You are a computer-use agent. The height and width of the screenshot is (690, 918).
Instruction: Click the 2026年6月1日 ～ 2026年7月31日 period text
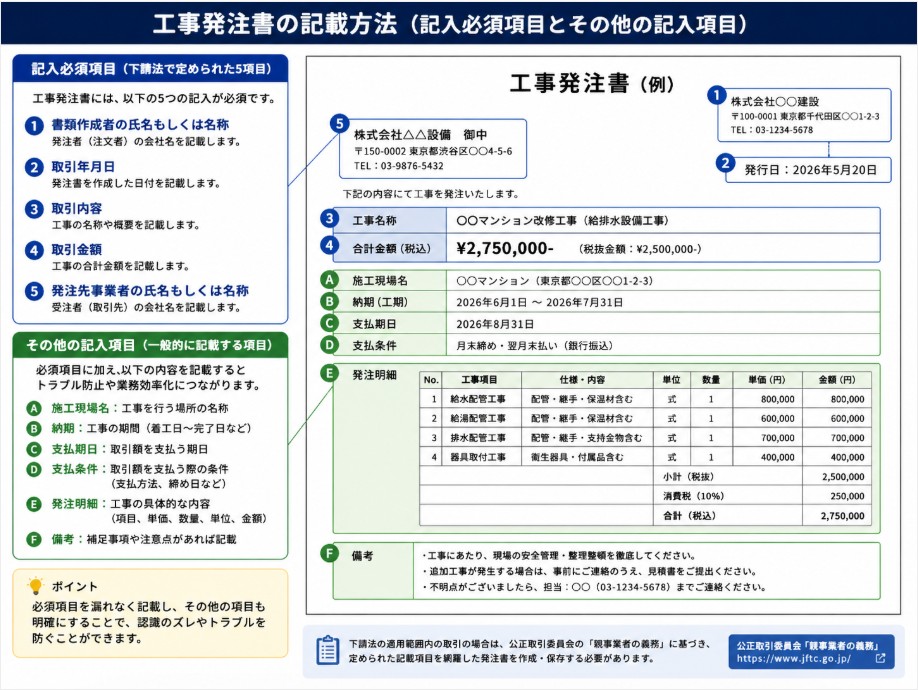539,303
